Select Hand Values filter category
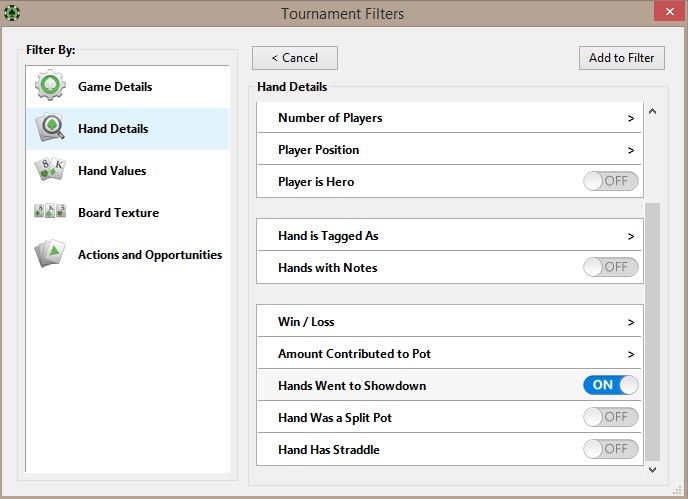 pyautogui.click(x=112, y=171)
